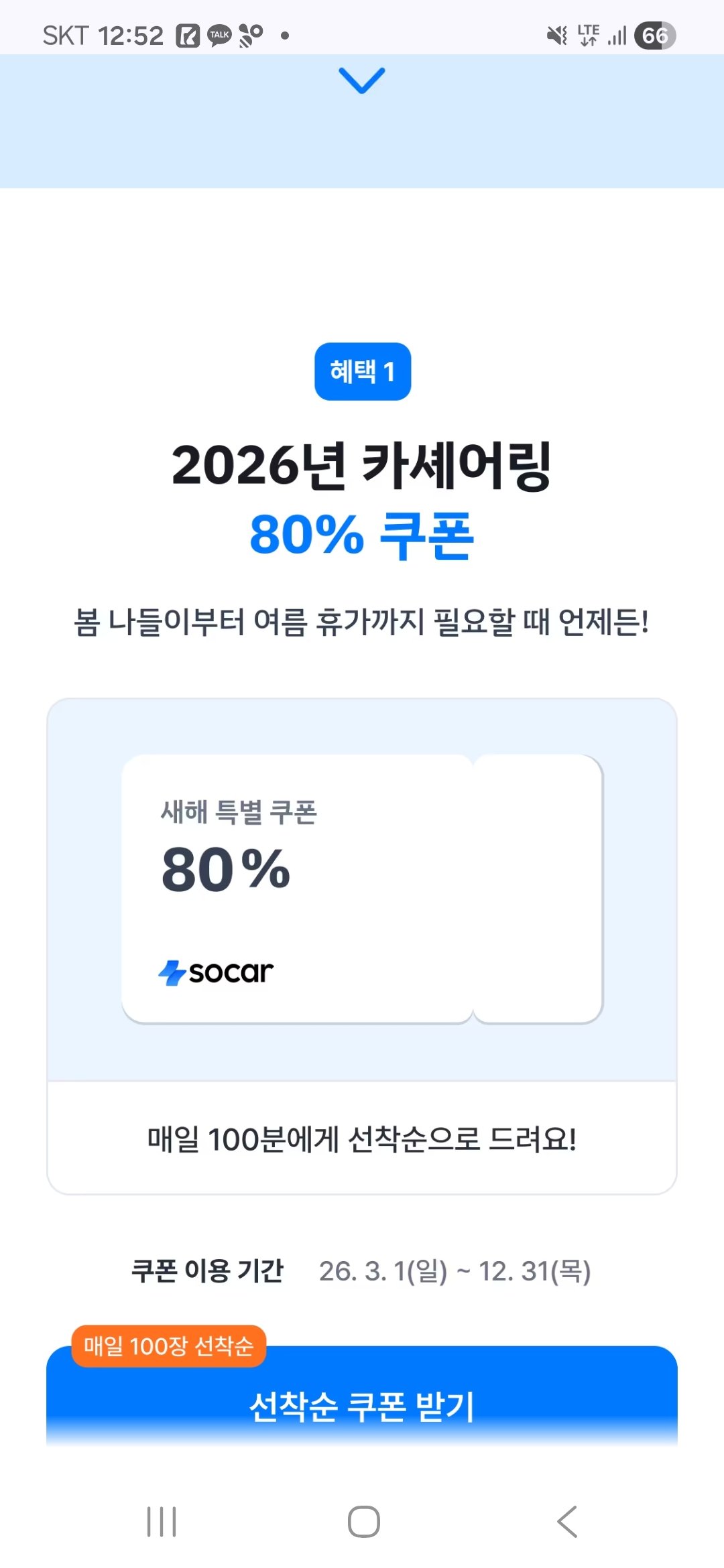The width and height of the screenshot is (724, 1568).
Task: Tap the 쿠폰 이용 기간 label
Action: tap(207, 1270)
